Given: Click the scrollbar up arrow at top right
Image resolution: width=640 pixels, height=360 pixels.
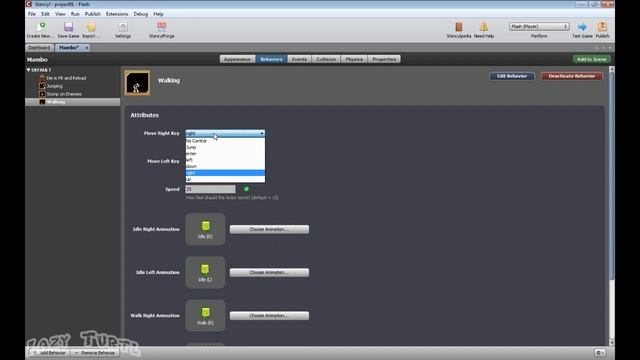Looking at the screenshot, I should pyautogui.click(x=611, y=70).
